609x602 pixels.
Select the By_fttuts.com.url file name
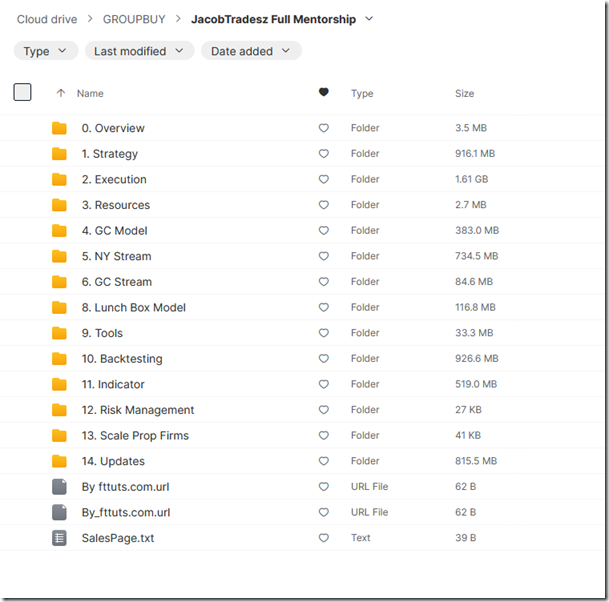pyautogui.click(x=126, y=513)
